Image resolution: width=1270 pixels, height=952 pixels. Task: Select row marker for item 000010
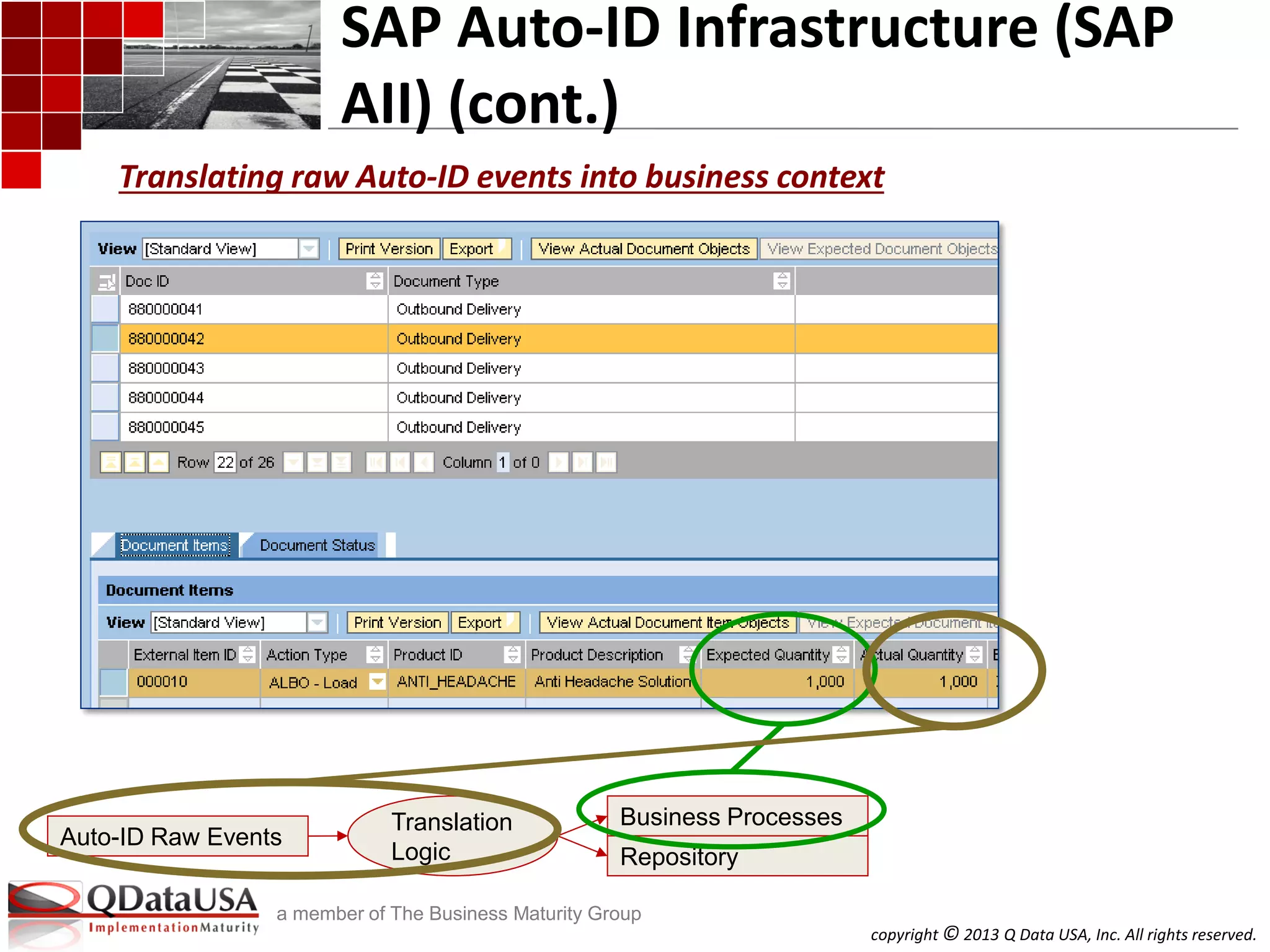(113, 682)
